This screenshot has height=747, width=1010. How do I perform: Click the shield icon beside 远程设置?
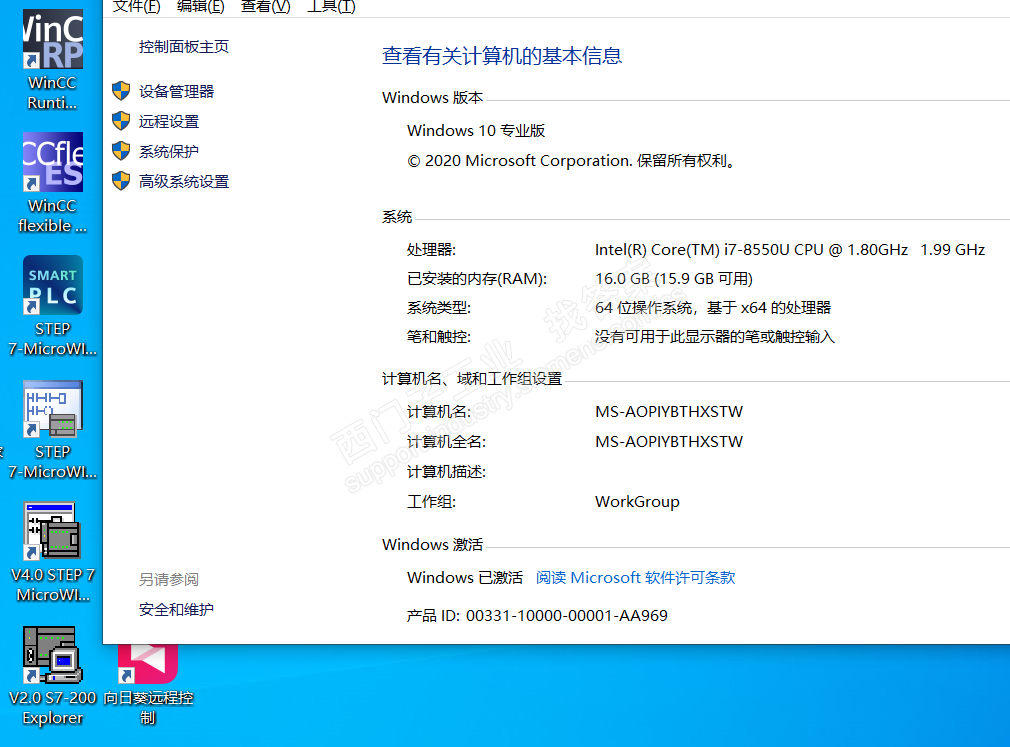pyautogui.click(x=121, y=121)
